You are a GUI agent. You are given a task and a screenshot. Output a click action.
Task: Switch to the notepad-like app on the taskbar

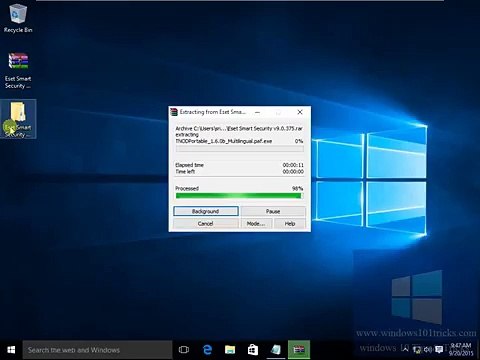276,350
